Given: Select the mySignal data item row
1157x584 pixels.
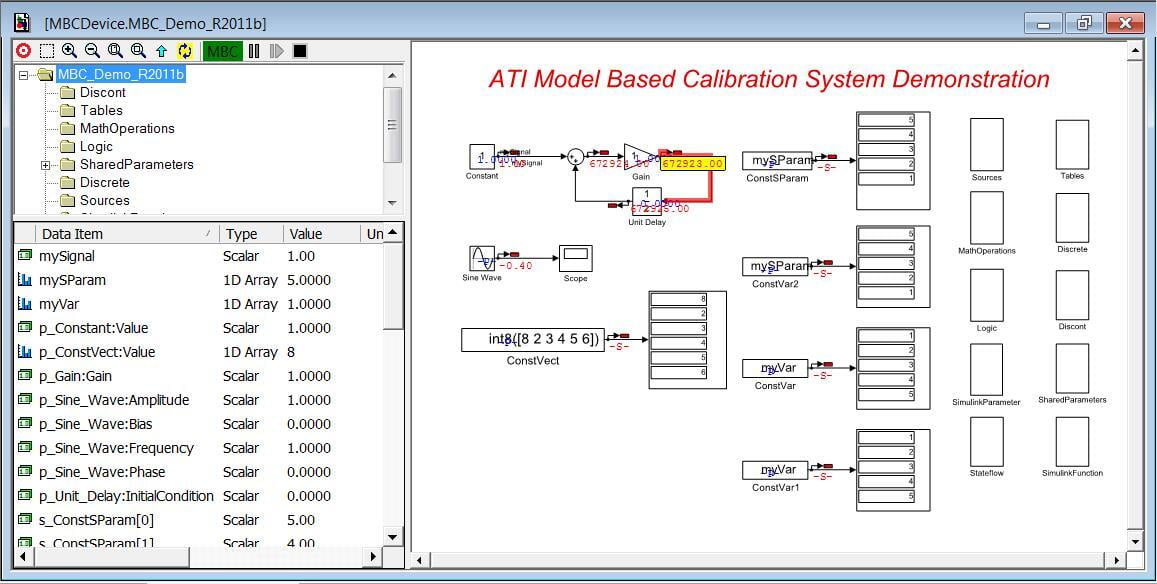Looking at the screenshot, I should coord(200,256).
